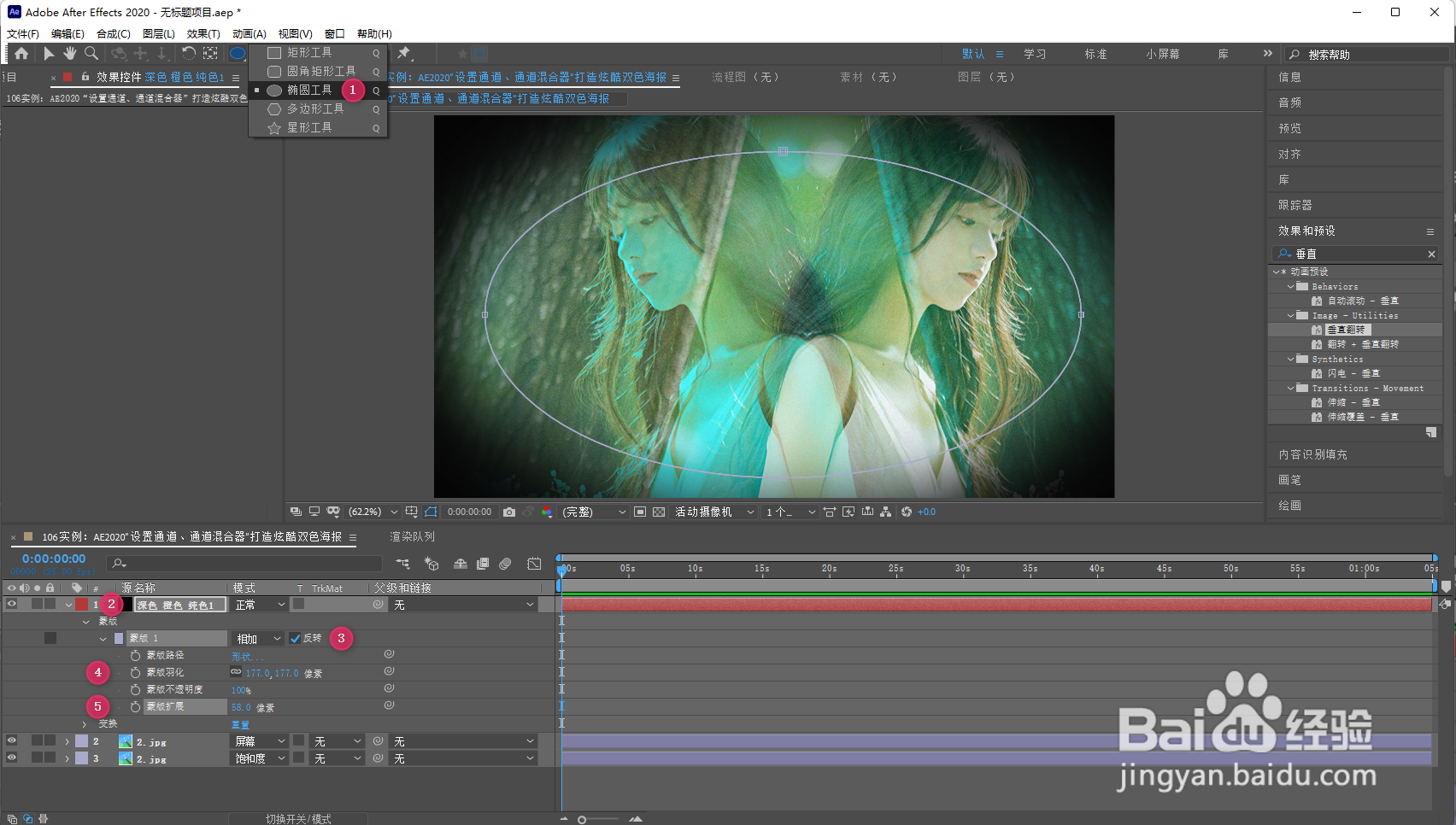
Task: Click the composition mini-flowchart icon
Action: (402, 564)
